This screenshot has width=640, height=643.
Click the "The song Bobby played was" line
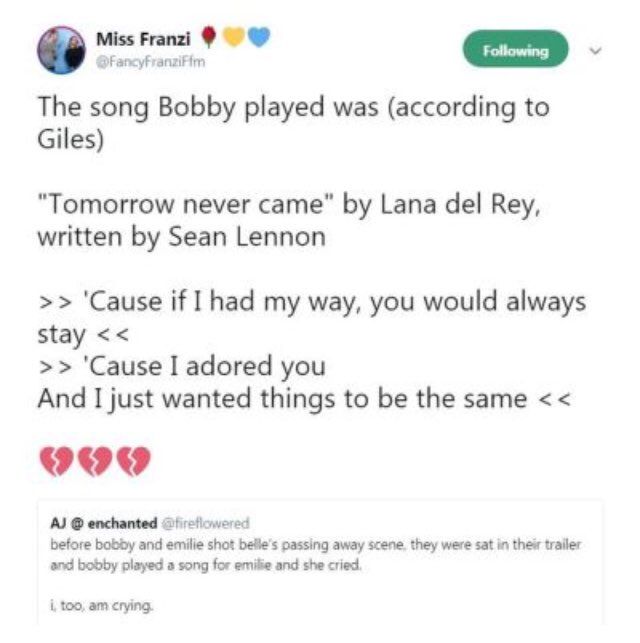[220, 108]
